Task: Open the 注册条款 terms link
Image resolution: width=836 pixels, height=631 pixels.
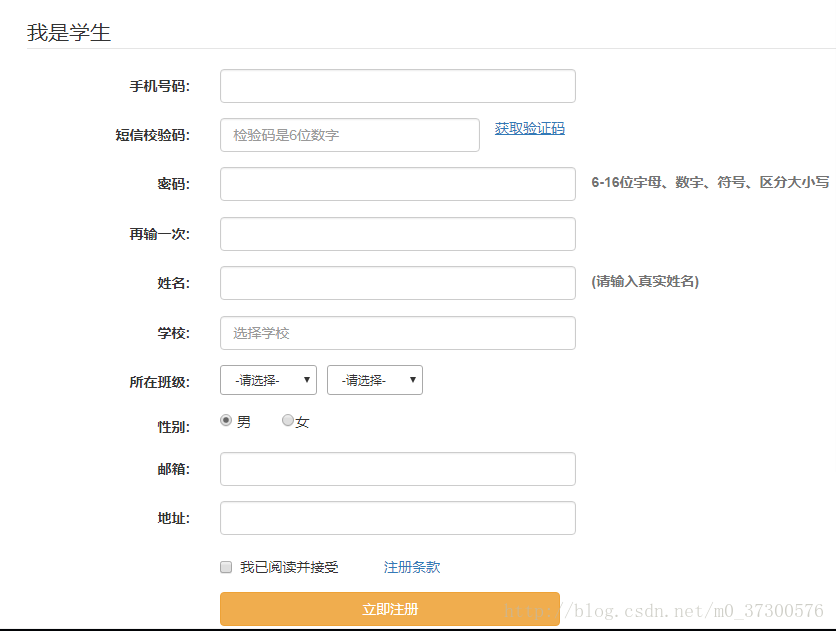Action: tap(411, 566)
